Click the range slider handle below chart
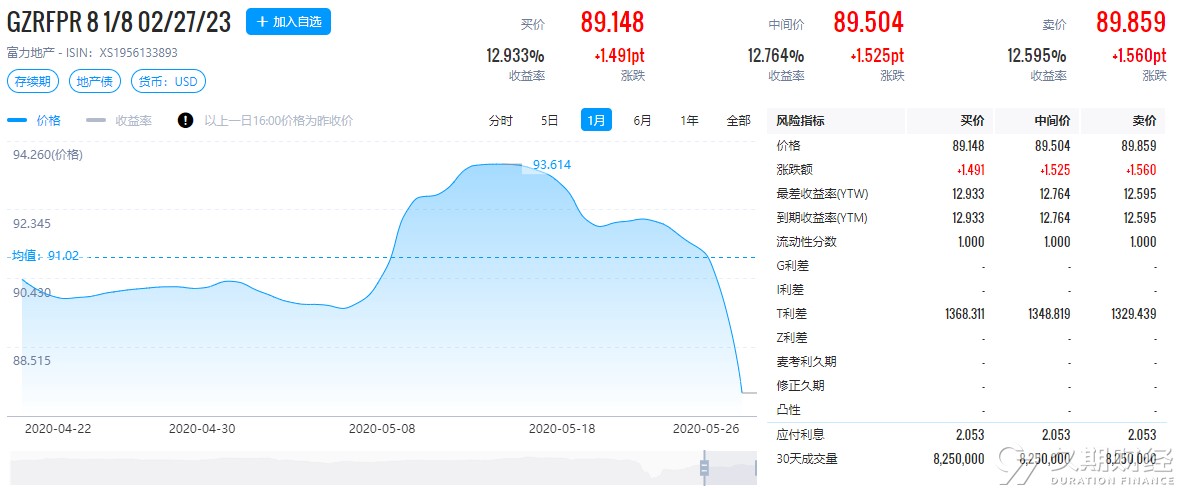The image size is (1179, 490). (705, 467)
